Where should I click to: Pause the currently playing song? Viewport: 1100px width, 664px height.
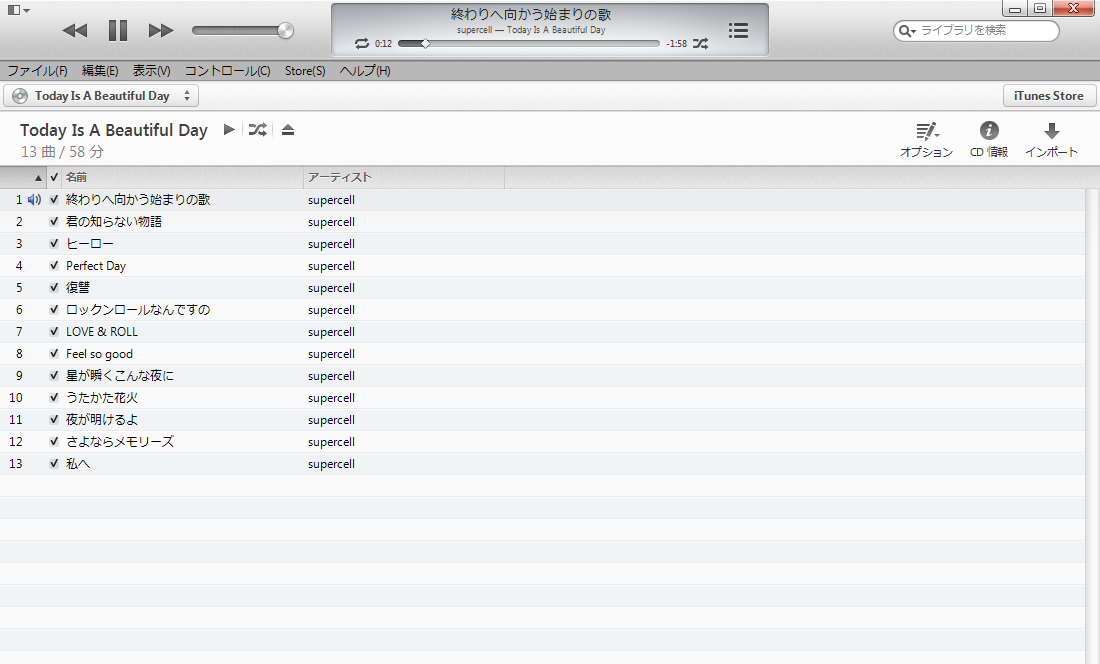coord(118,30)
